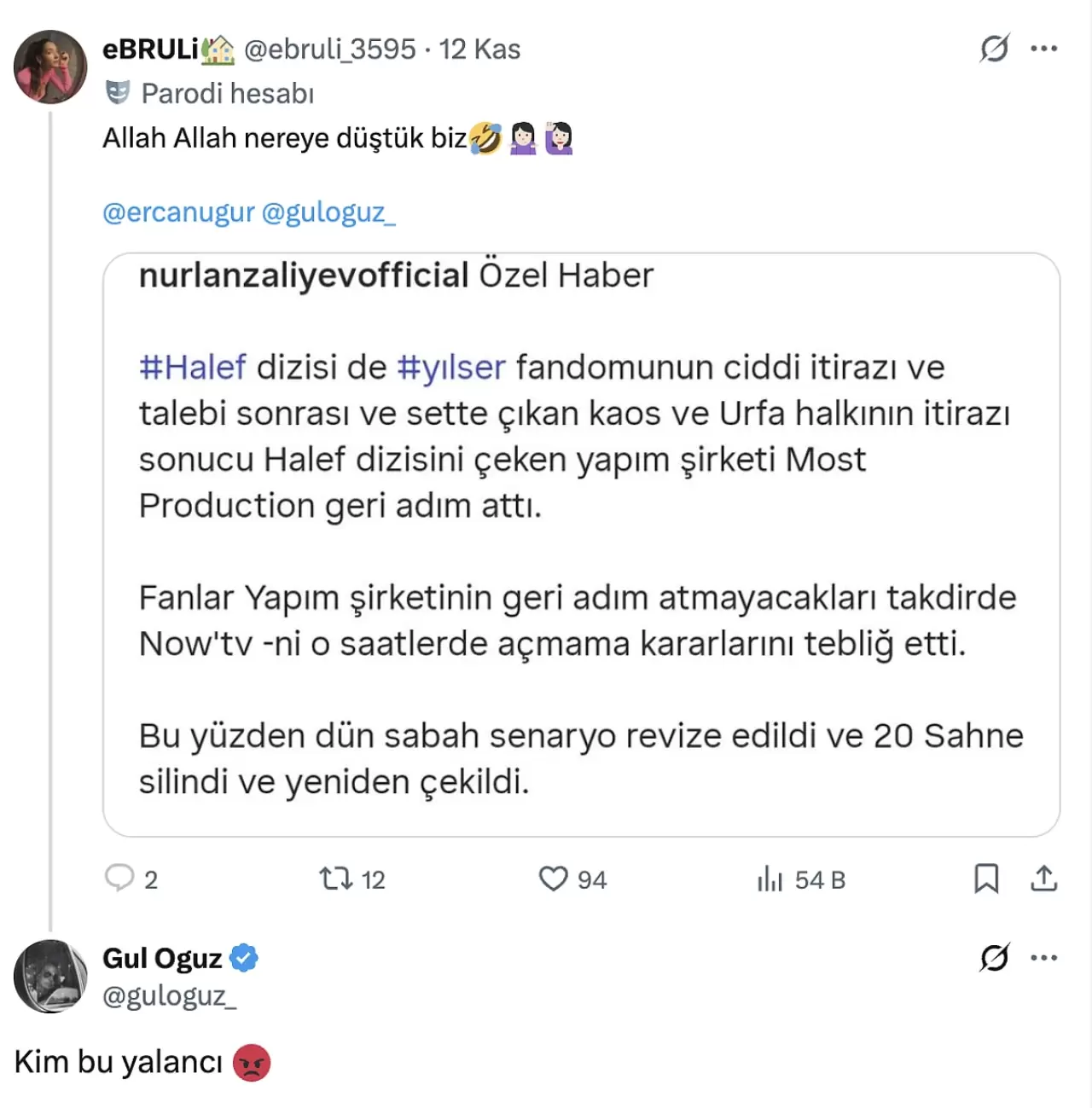The width and height of the screenshot is (1092, 1108).
Task: Click the share icon on eBRULi's tweet
Action: 1043,879
